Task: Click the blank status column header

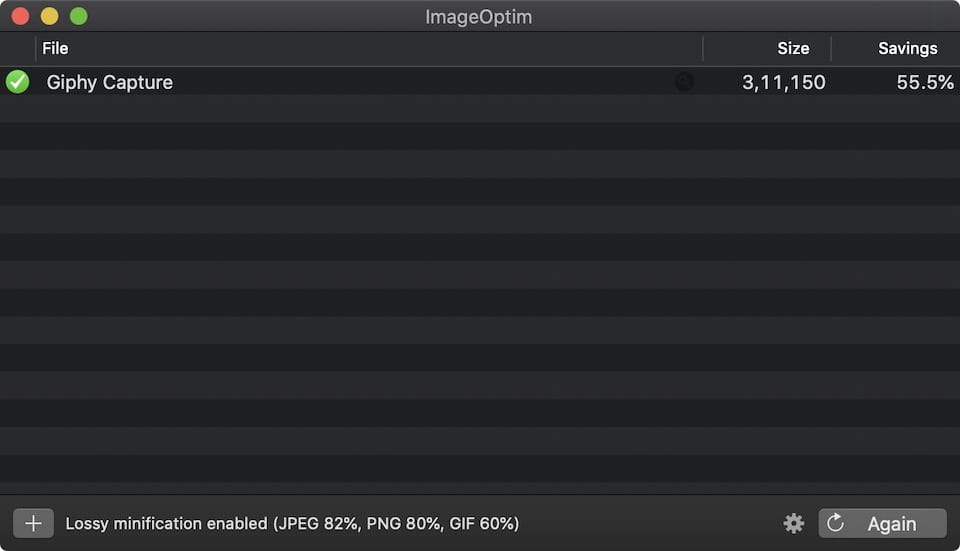Action: 18,48
